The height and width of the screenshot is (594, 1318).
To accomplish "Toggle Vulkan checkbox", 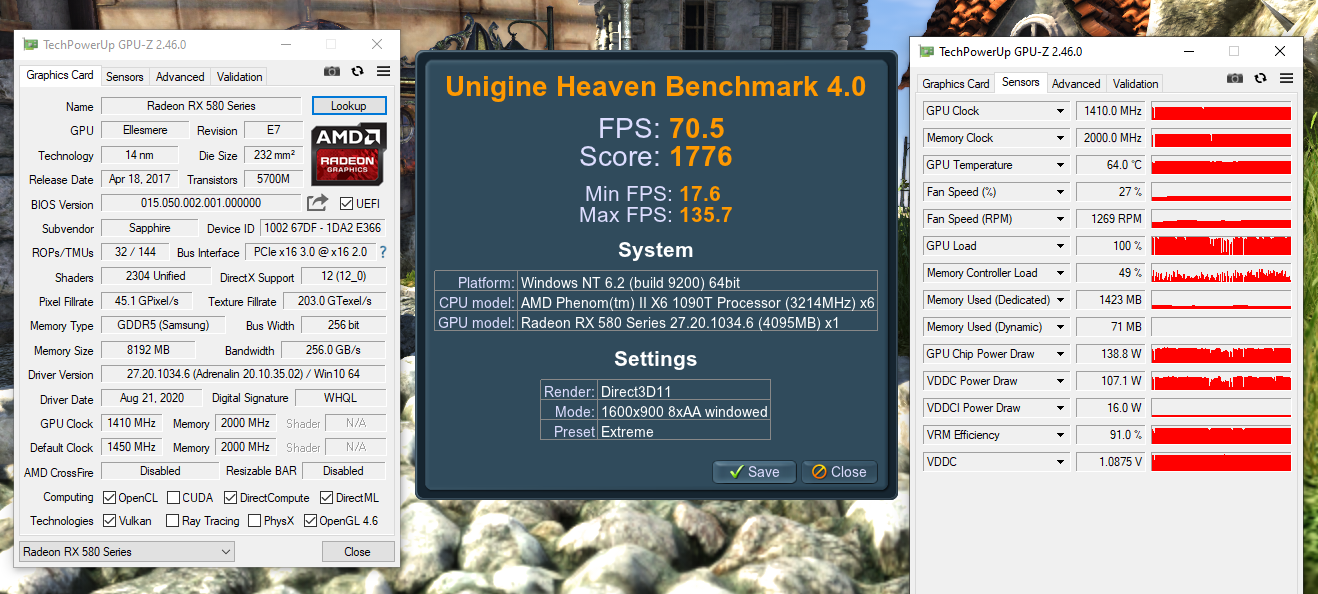I will [110, 521].
